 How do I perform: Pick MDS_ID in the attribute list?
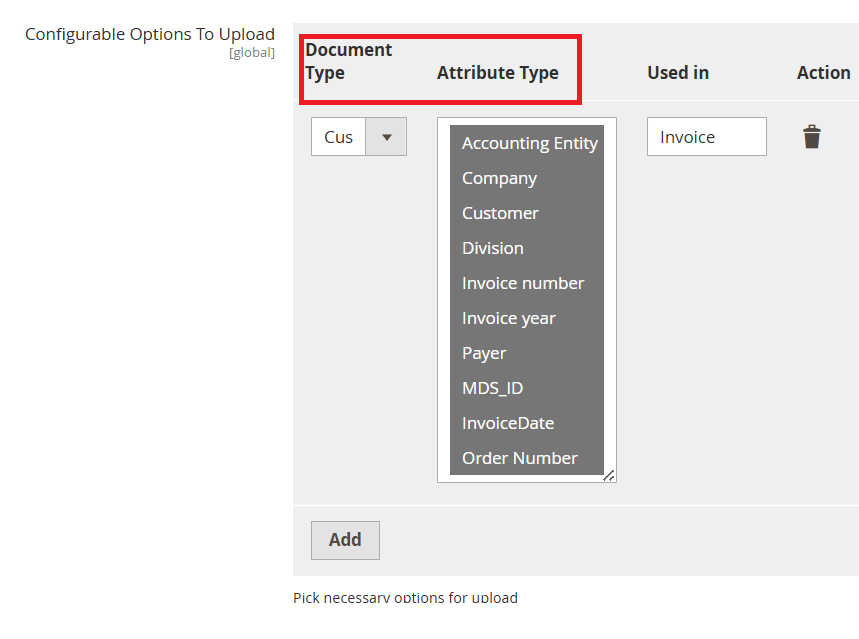point(492,388)
